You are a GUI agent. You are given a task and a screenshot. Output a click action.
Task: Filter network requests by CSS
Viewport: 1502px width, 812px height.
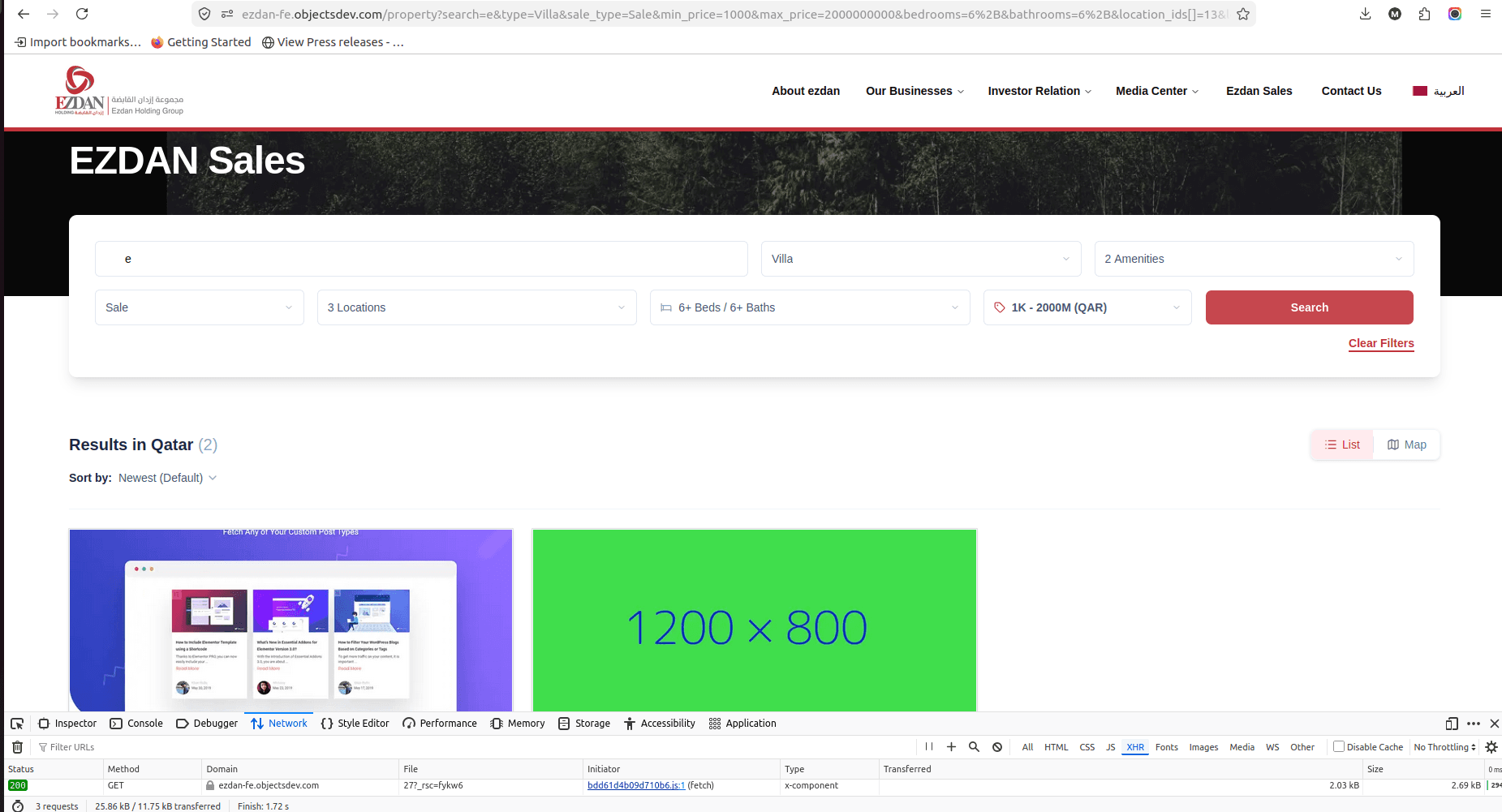pos(1087,747)
